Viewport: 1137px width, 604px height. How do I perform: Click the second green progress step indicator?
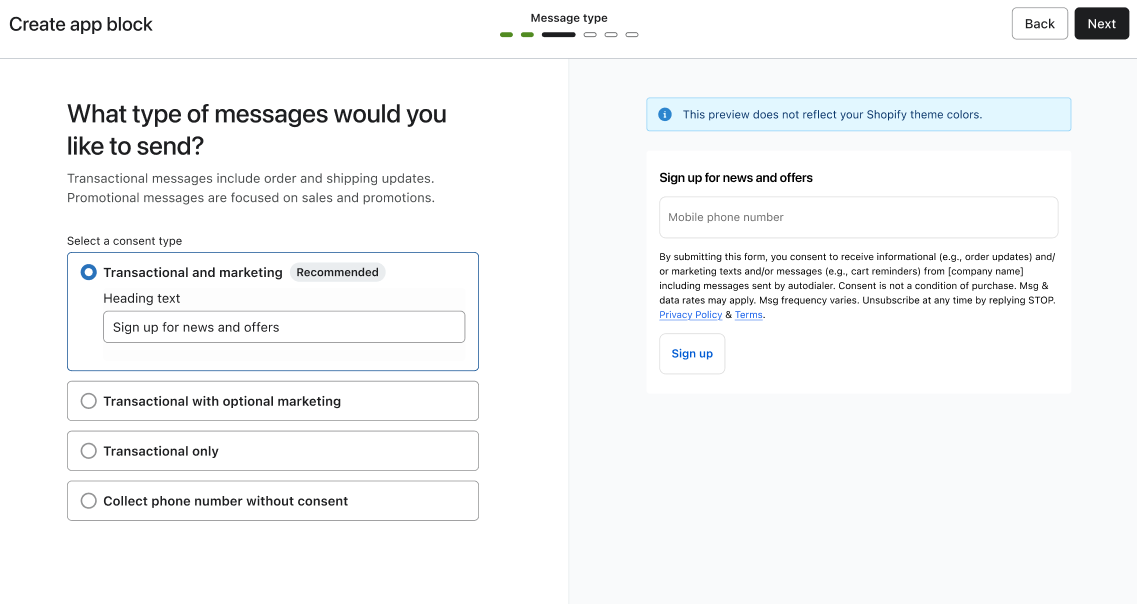tap(527, 35)
